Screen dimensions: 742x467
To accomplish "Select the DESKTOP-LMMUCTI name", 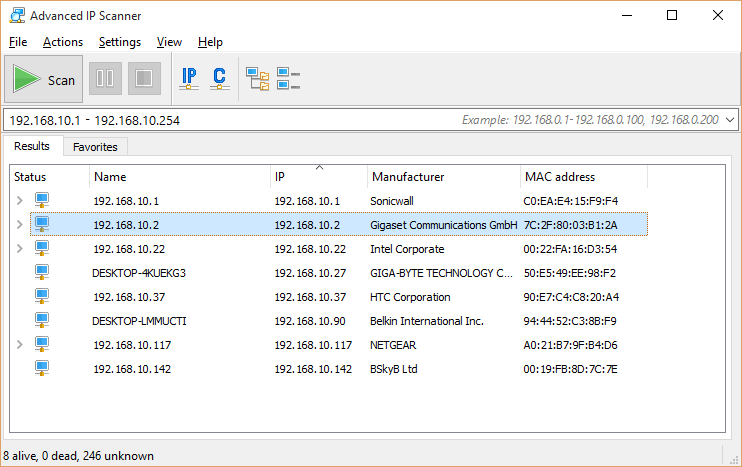I will point(139,321).
